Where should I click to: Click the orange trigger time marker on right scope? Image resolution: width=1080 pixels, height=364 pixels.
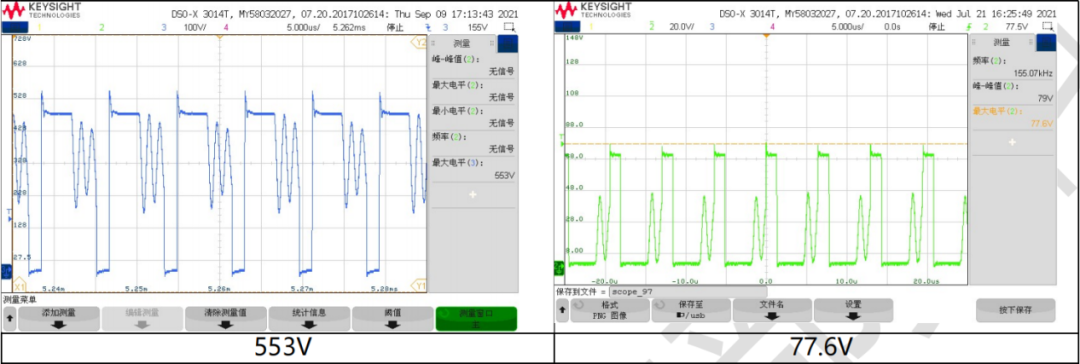[766, 37]
